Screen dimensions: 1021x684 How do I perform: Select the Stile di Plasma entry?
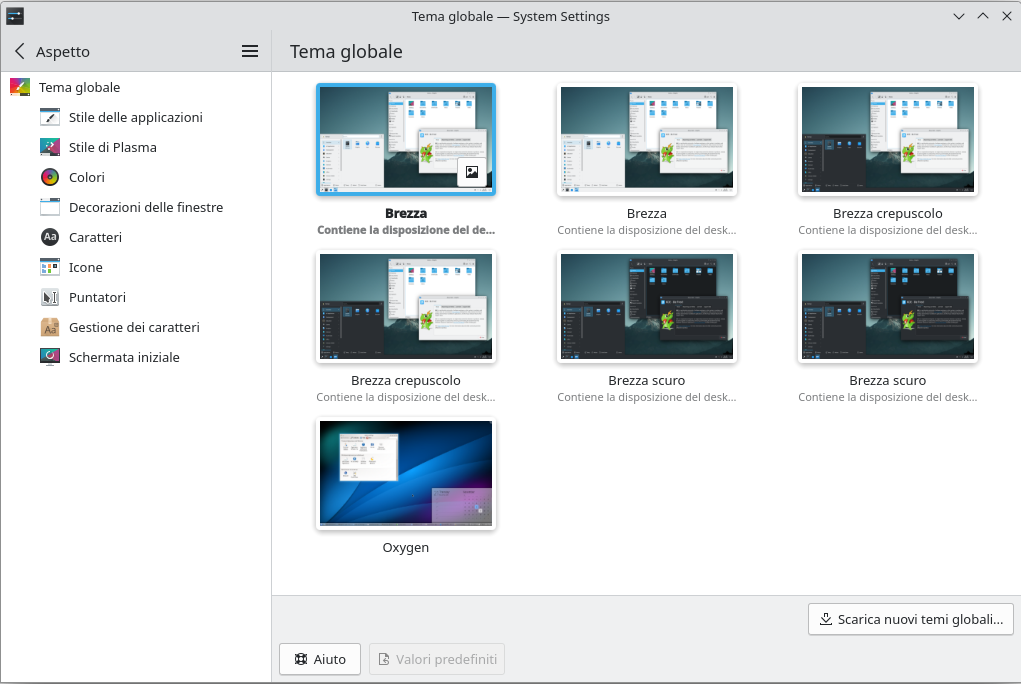coord(112,147)
